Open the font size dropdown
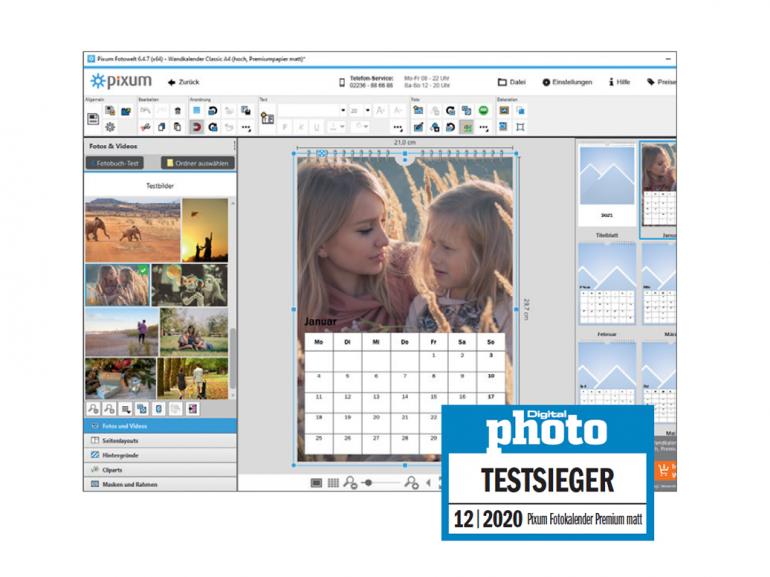This screenshot has width=770, height=577. click(x=367, y=110)
